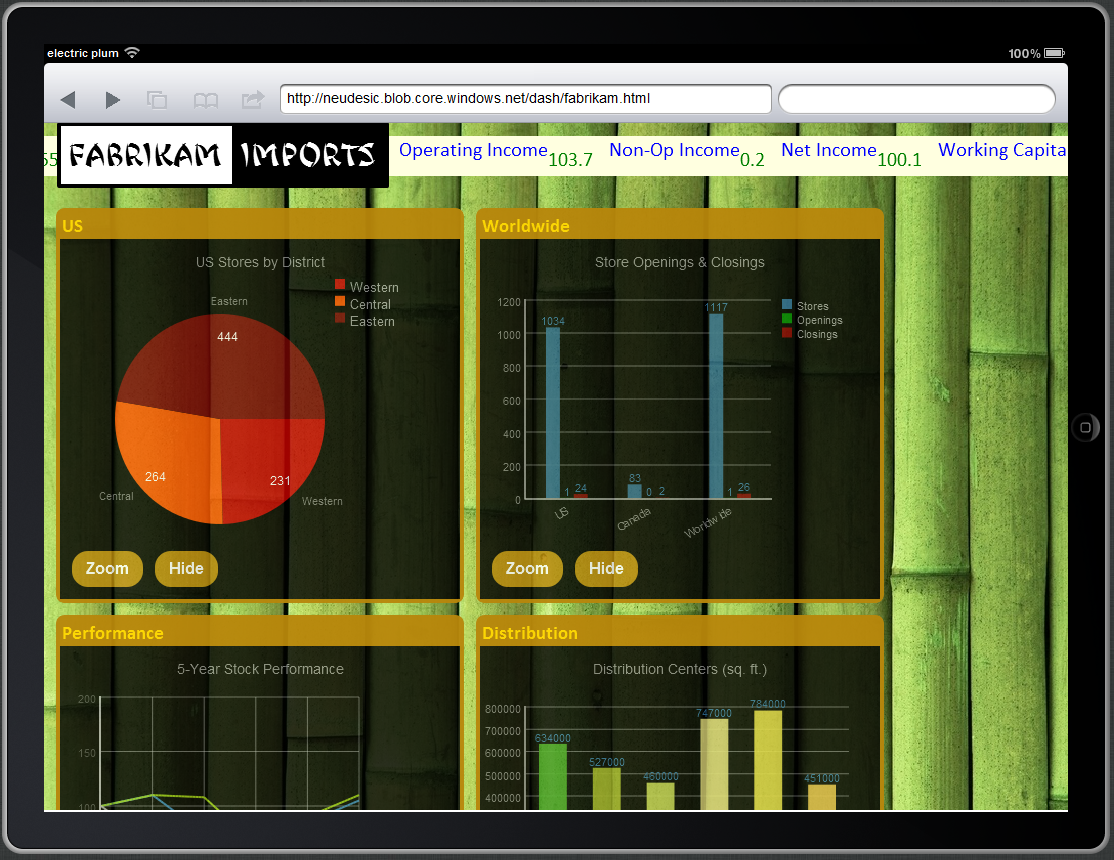Viewport: 1114px width, 860px height.
Task: Toggle the Stores series in the Worldwide legend
Action: coord(813,305)
